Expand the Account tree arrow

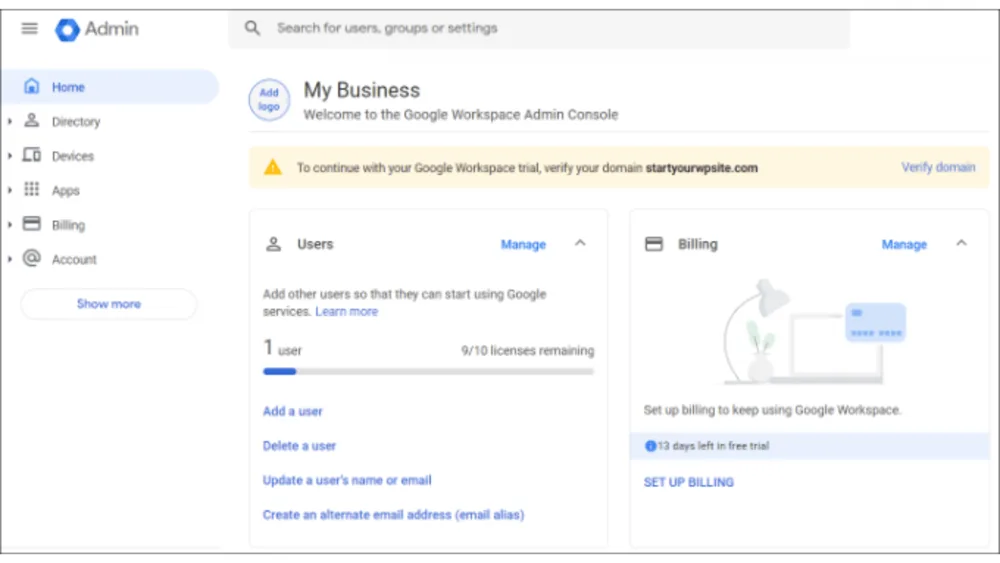point(10,259)
